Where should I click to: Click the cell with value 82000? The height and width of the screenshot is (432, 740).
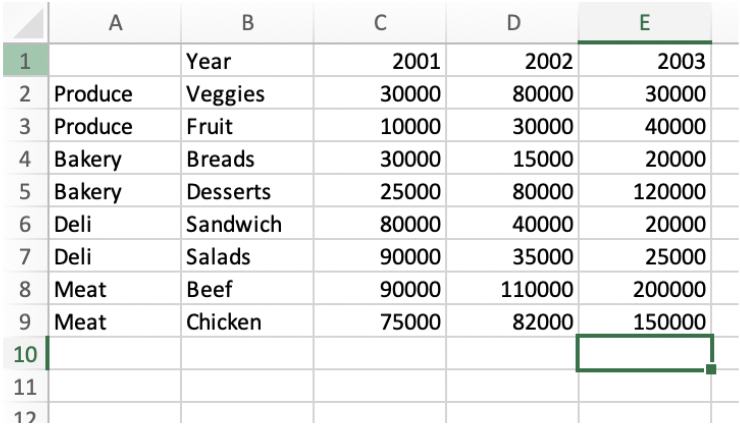512,321
